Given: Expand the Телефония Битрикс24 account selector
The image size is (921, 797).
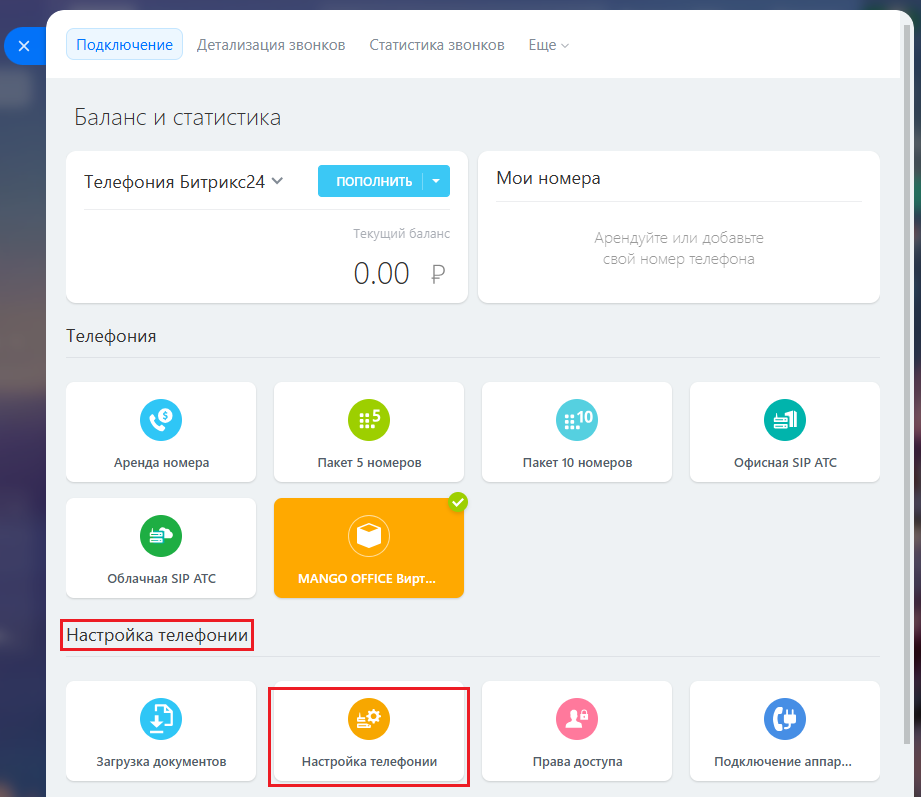Looking at the screenshot, I should pos(184,181).
